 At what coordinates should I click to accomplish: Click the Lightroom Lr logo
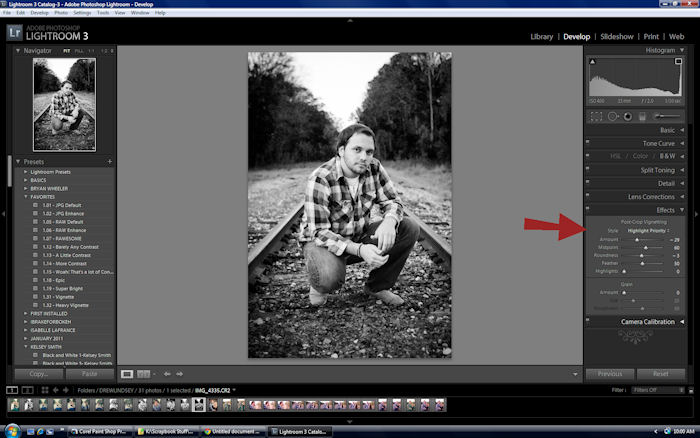point(14,33)
